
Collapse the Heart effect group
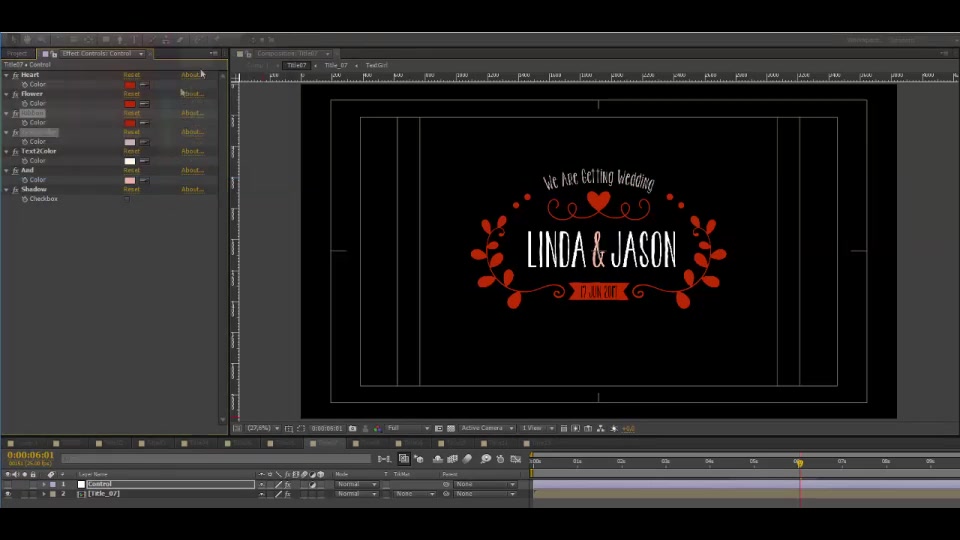[6, 75]
